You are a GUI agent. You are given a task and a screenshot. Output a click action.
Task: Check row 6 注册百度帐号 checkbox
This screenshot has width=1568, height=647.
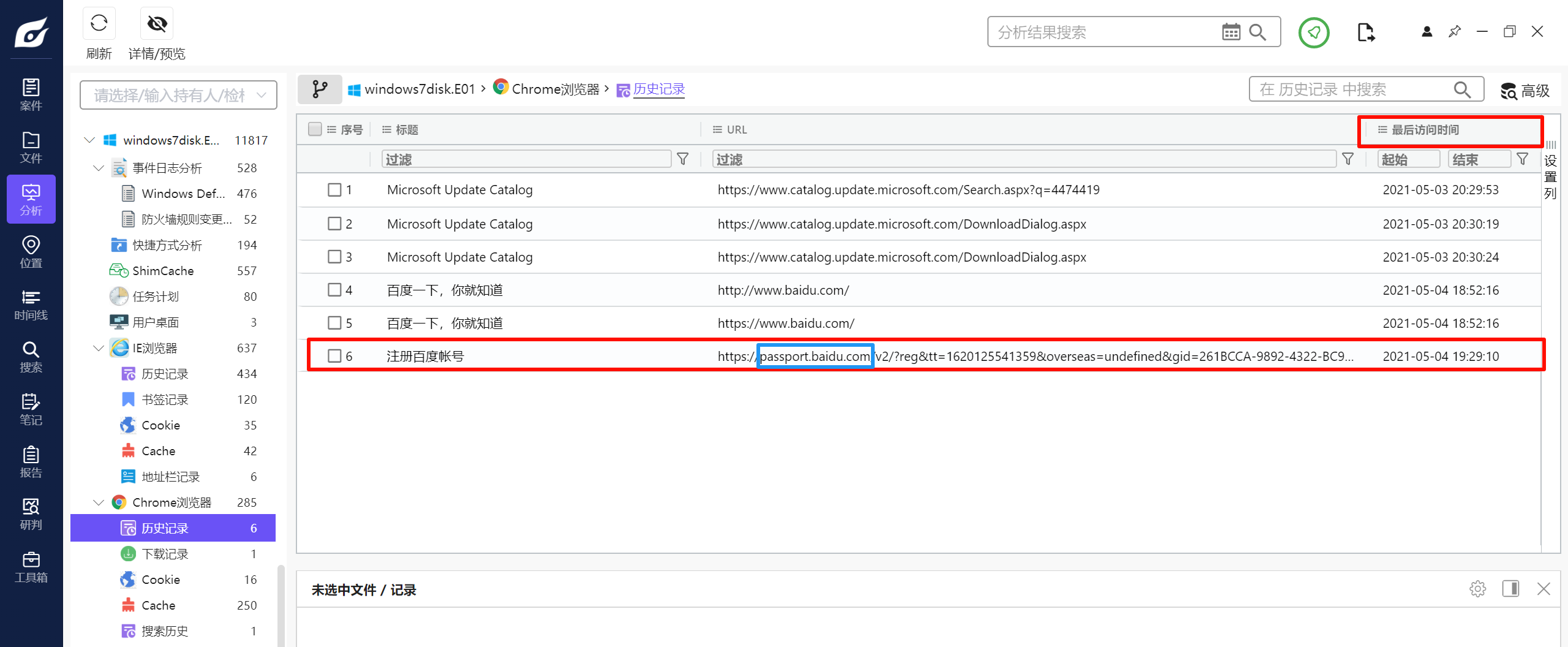[x=334, y=356]
